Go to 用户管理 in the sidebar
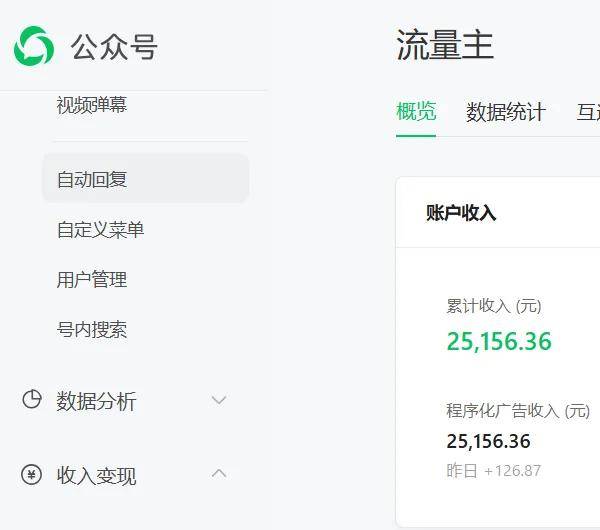The width and height of the screenshot is (600, 530). click(x=92, y=280)
